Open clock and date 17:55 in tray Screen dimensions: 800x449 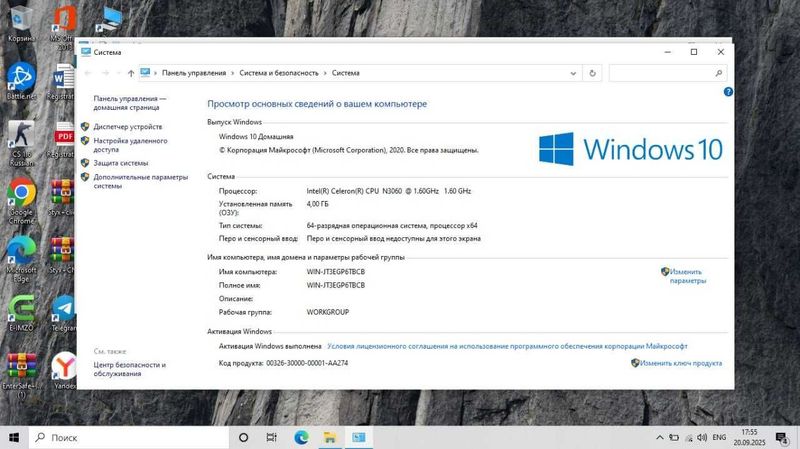click(x=749, y=438)
